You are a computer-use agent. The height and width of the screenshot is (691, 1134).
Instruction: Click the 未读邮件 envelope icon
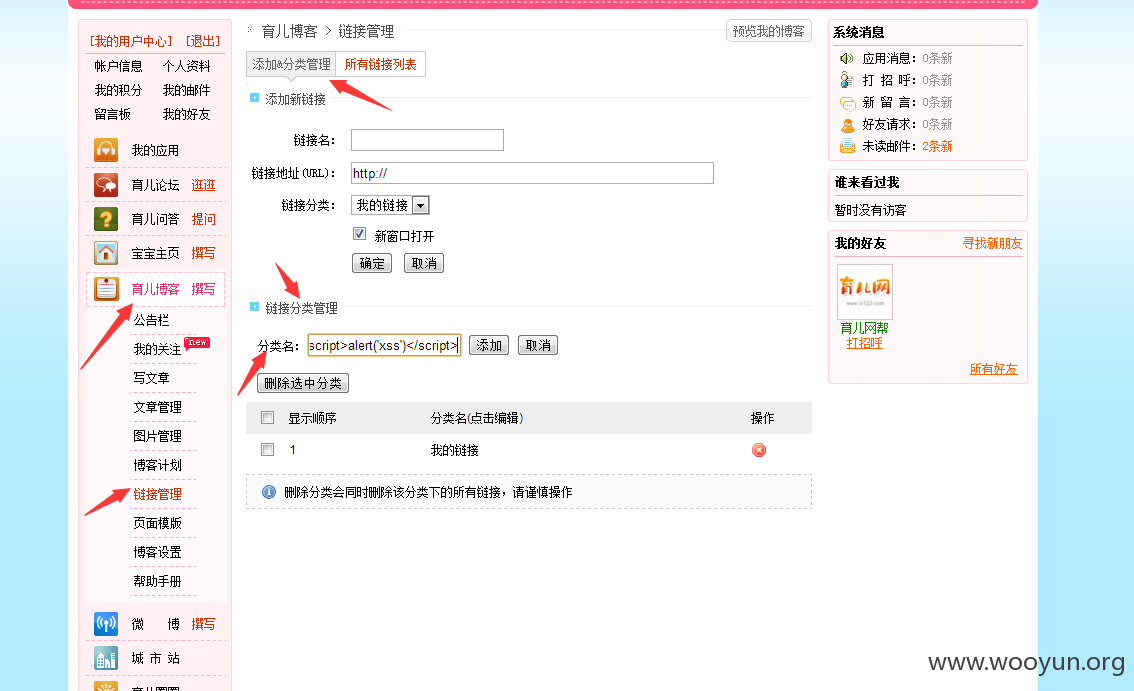[x=847, y=147]
